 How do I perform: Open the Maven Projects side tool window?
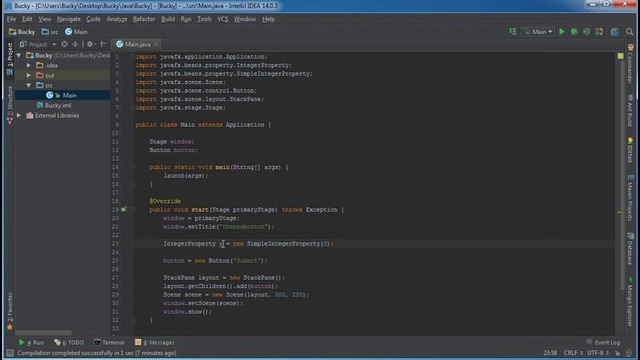pos(631,198)
